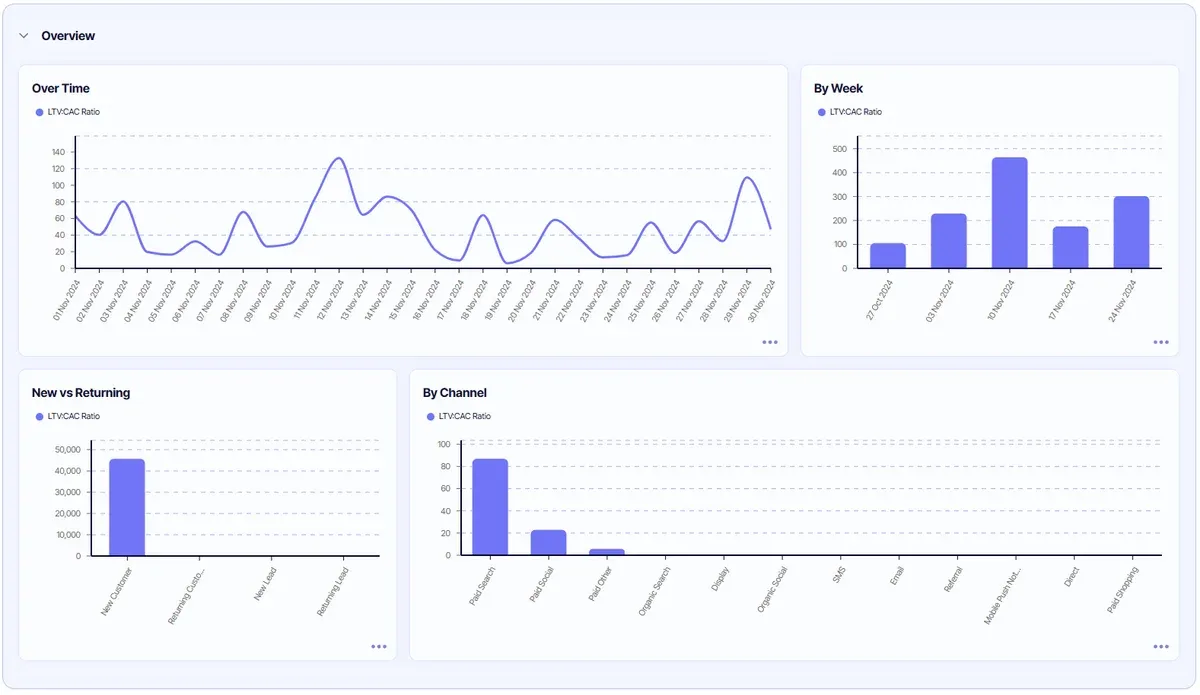Screen dimensions: 1200x695
Task: Toggle LTV:CAC Ratio legend in New vs Returning
Action: click(68, 416)
